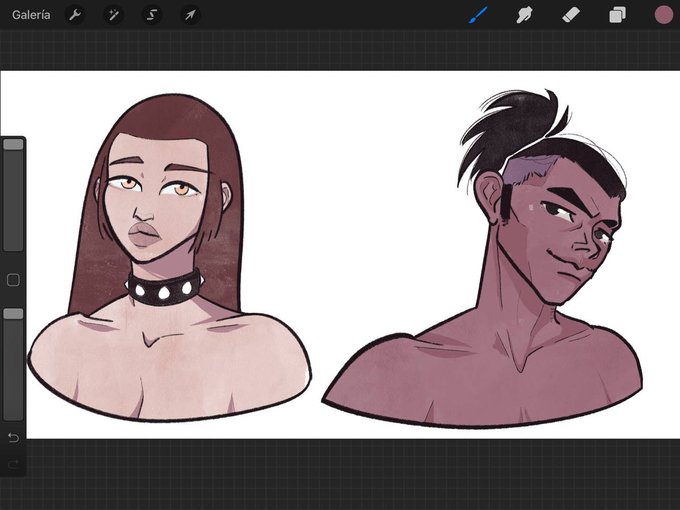Select the Selection S-ribbon tool

tap(152, 15)
